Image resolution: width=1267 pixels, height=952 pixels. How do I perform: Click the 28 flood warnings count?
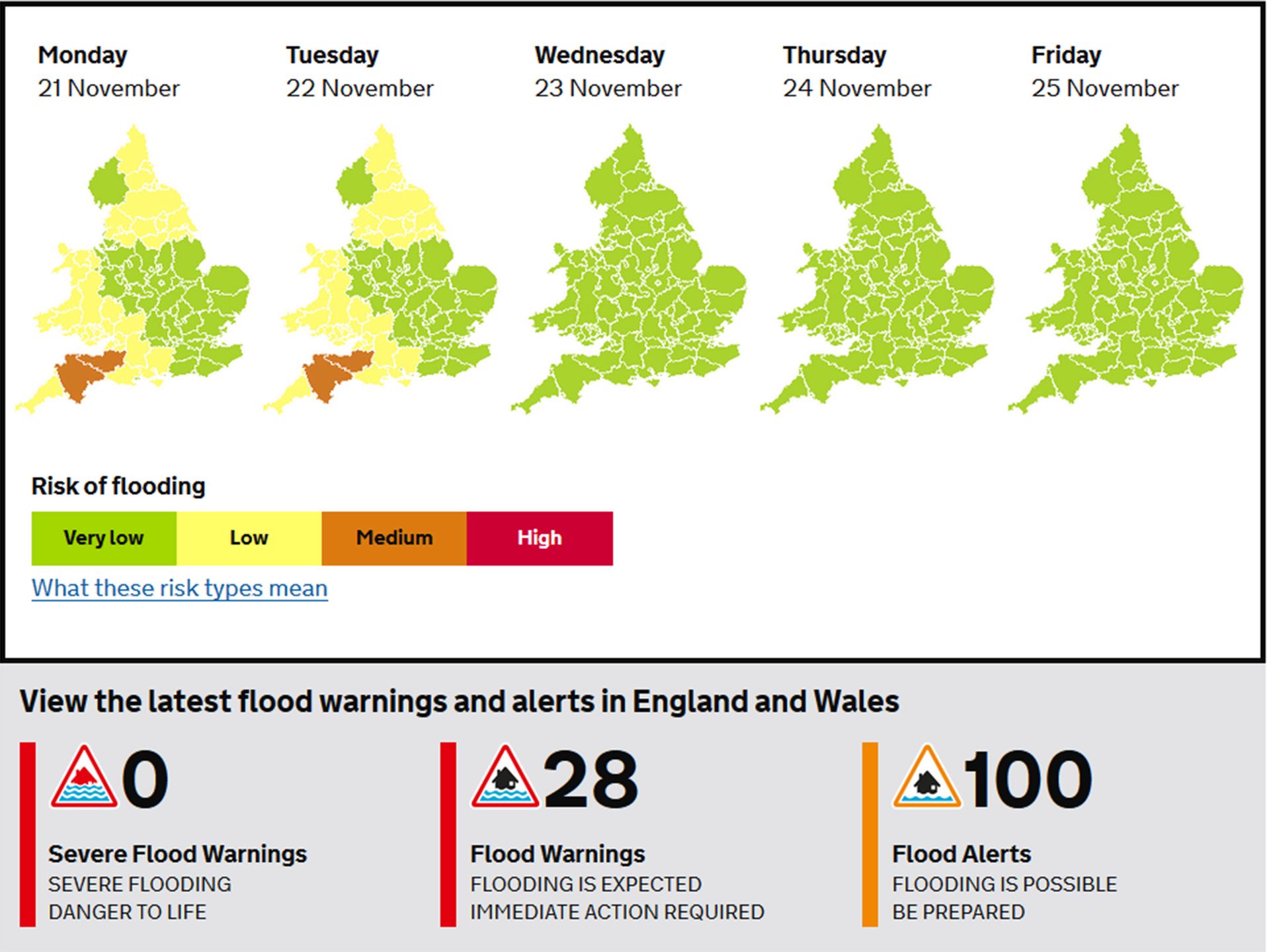coord(591,780)
